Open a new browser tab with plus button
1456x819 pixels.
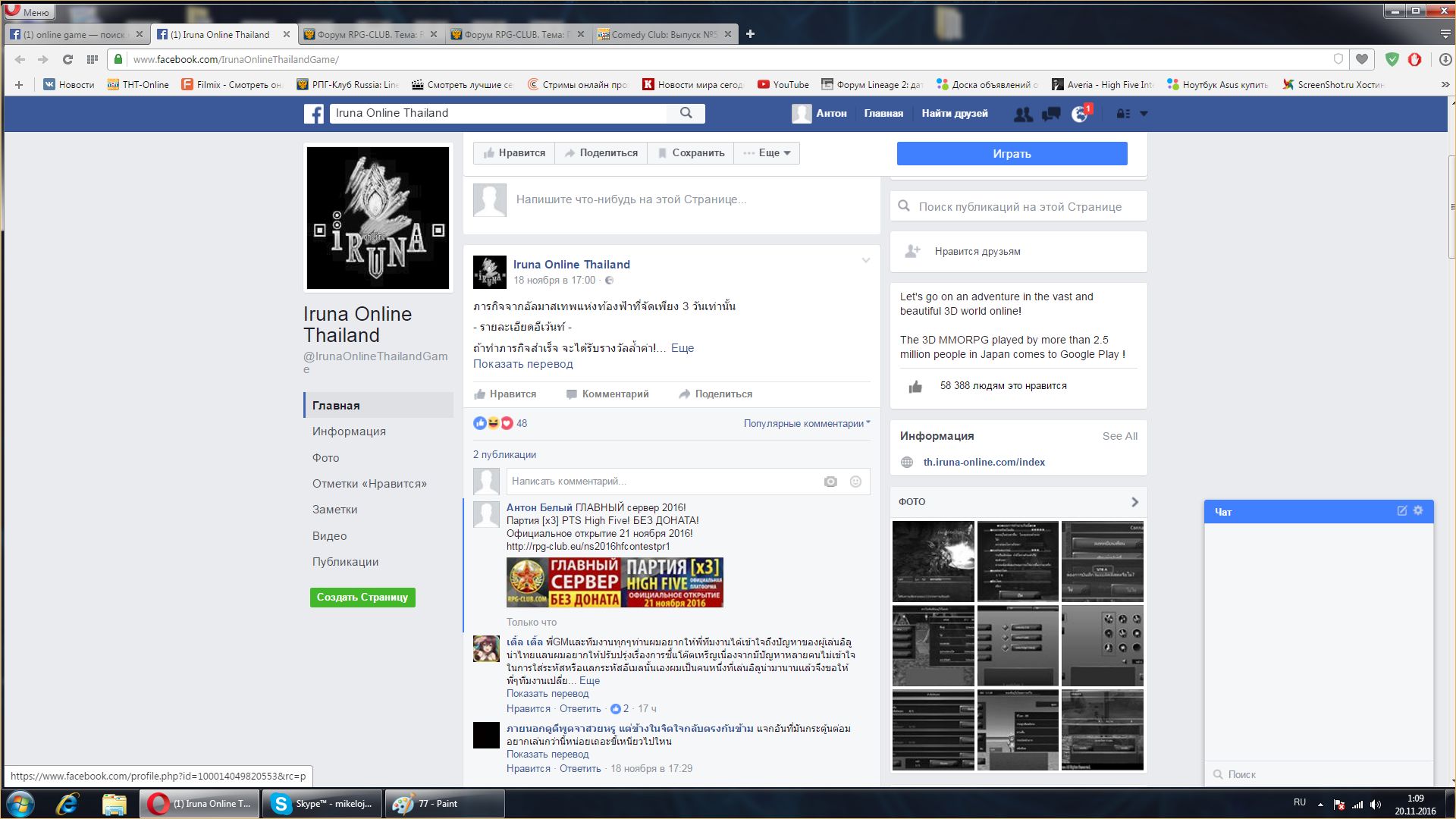750,34
